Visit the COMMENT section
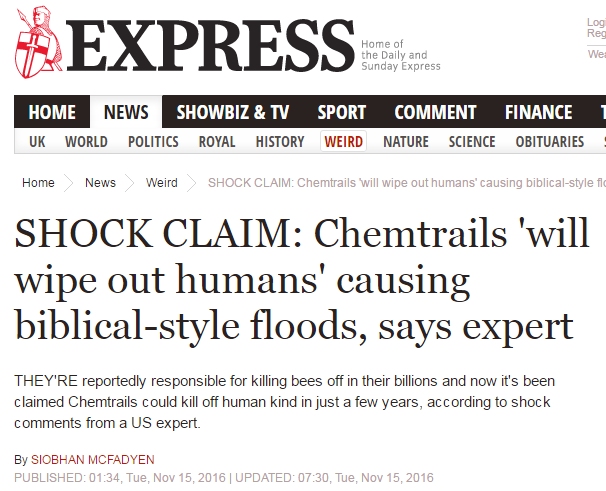 pyautogui.click(x=435, y=112)
